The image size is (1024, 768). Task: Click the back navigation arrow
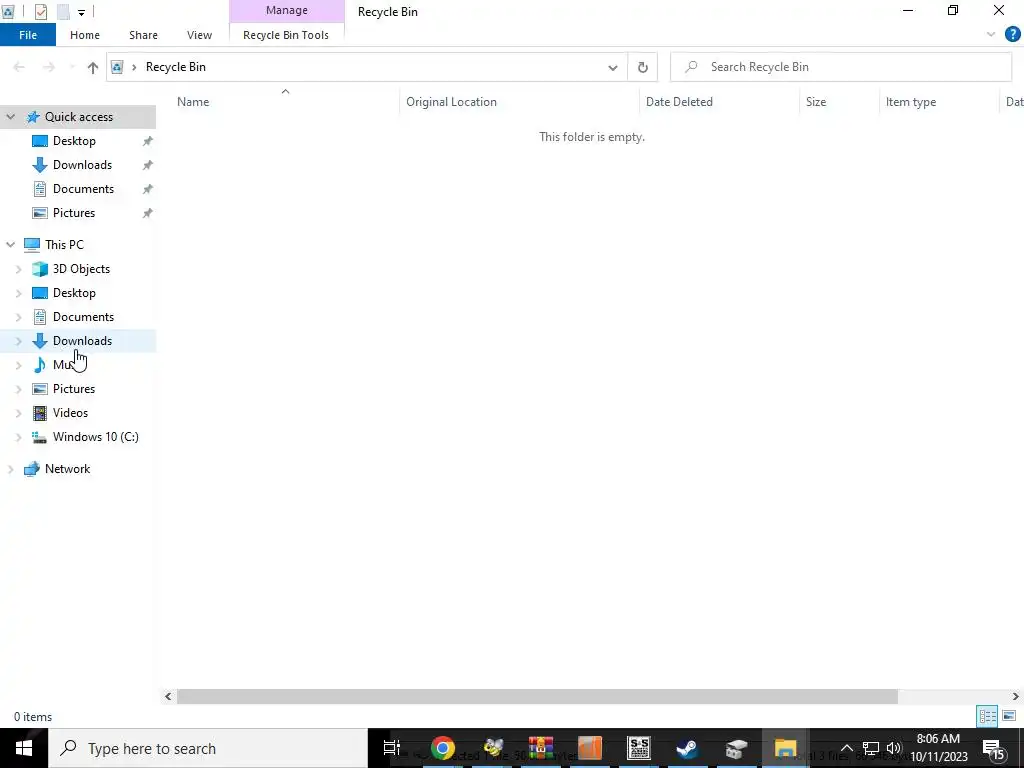(19, 67)
